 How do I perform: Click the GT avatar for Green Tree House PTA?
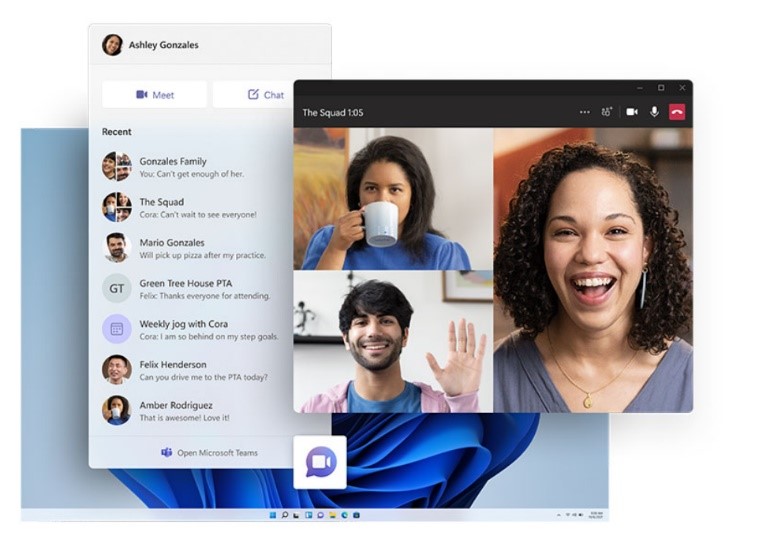(x=117, y=288)
